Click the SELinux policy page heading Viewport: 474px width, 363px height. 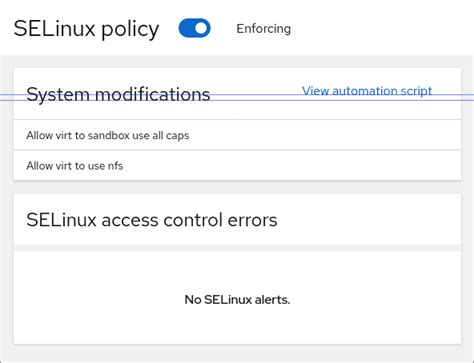point(86,29)
